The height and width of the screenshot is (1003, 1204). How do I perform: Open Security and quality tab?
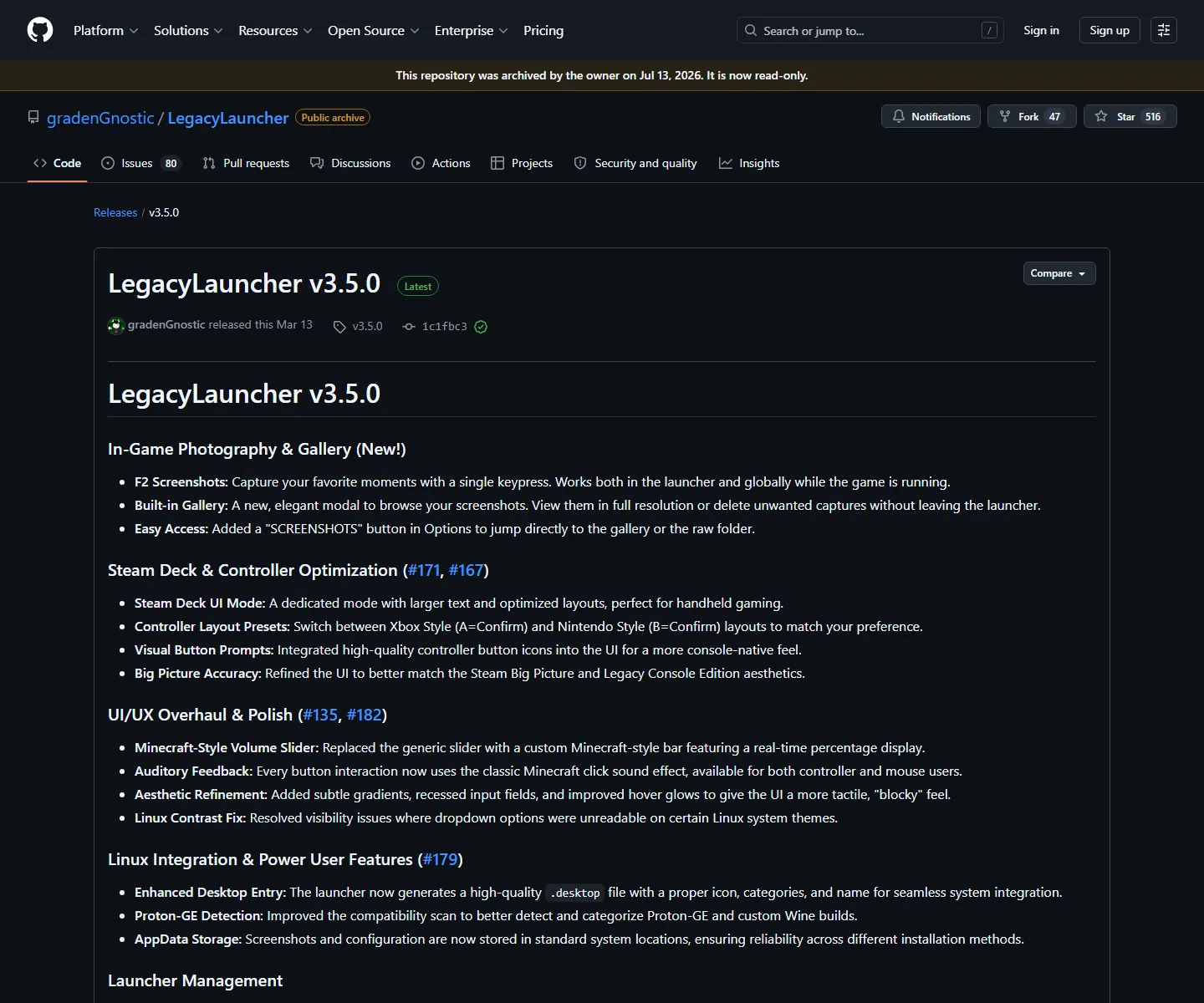coord(635,163)
